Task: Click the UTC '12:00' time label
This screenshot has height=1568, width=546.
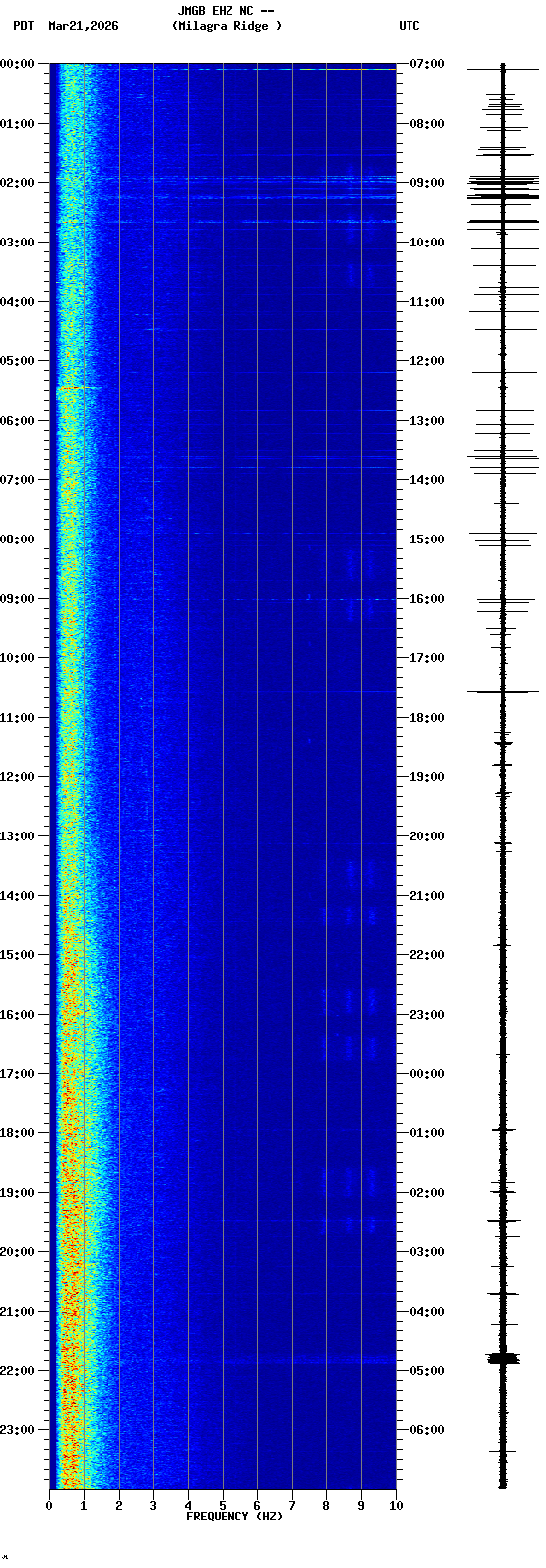Action: tap(427, 361)
